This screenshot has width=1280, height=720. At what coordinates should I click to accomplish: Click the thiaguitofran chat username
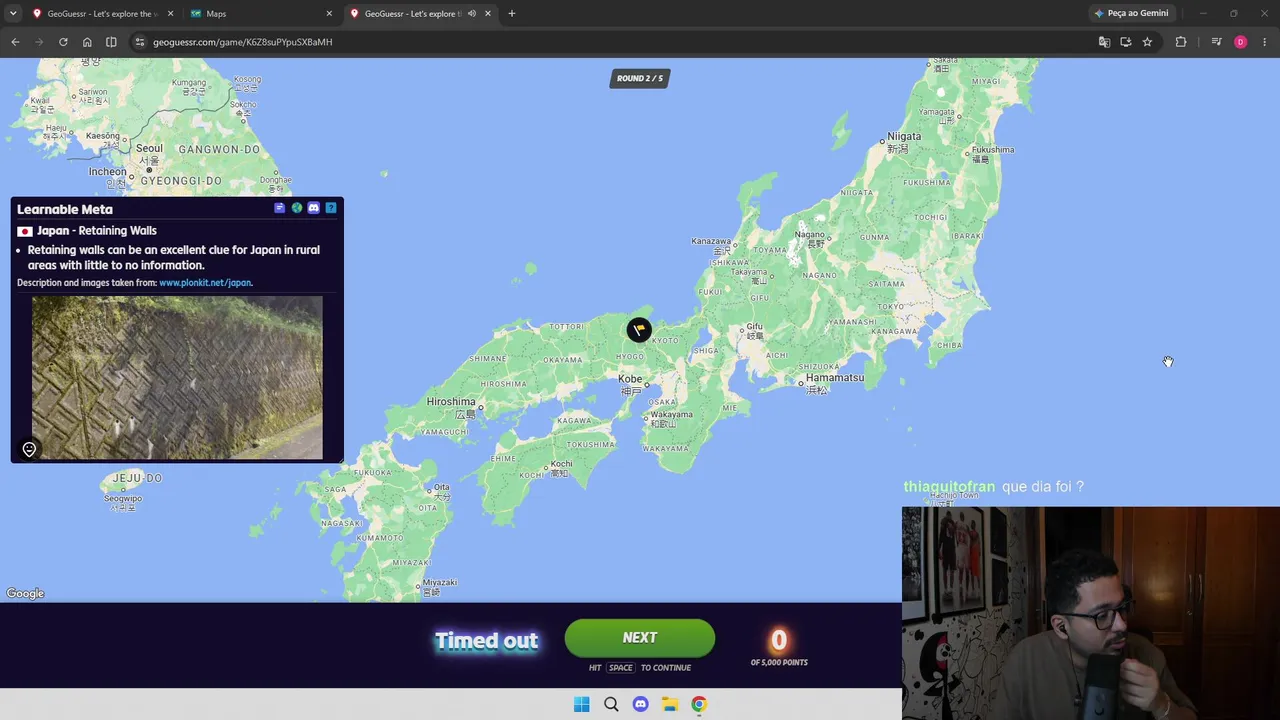point(949,487)
